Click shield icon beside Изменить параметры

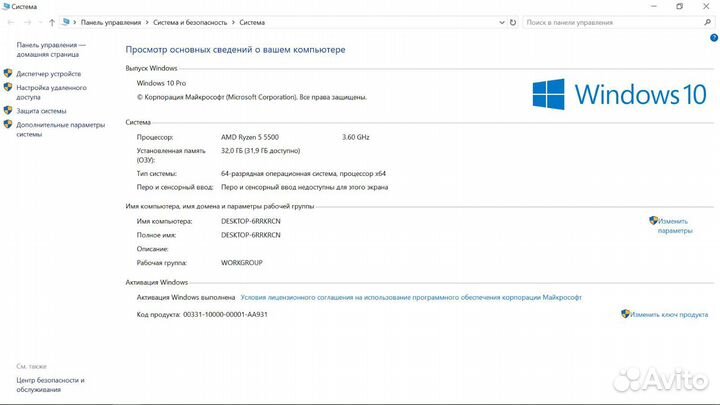pos(653,220)
